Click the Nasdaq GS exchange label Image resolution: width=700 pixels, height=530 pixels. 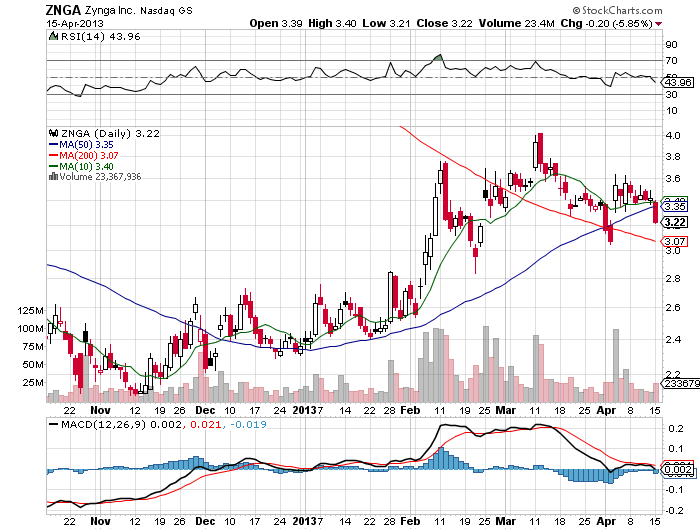[167, 11]
